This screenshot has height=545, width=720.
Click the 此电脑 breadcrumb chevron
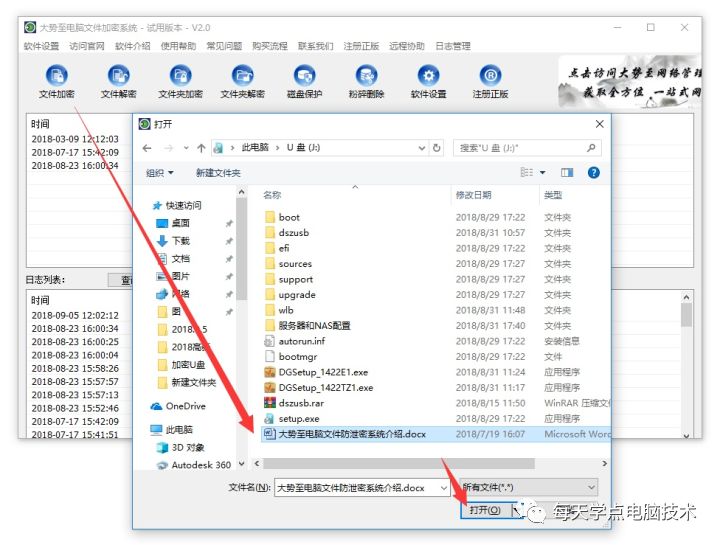coord(278,148)
